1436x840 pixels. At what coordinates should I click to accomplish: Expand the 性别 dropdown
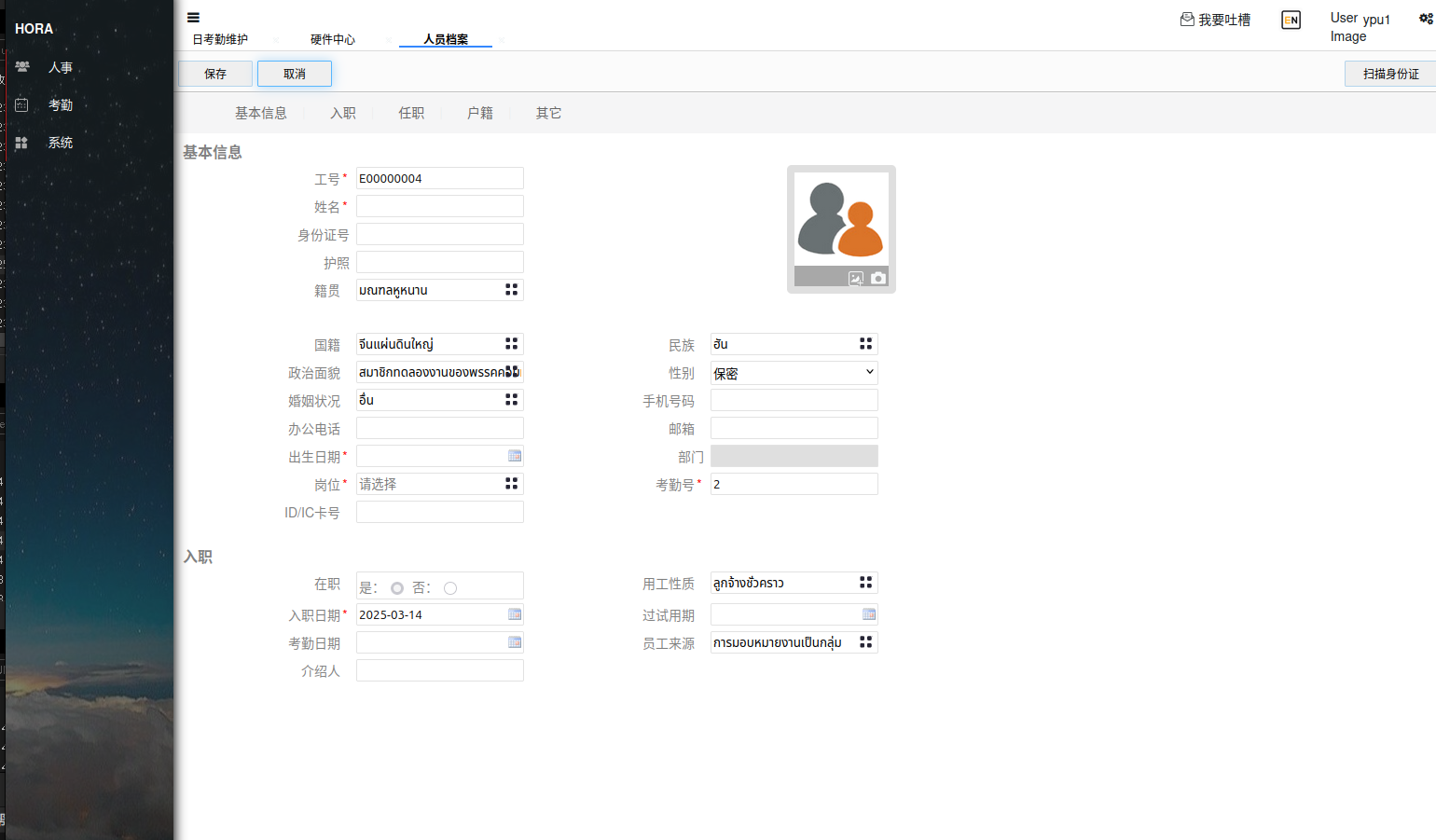(794, 373)
